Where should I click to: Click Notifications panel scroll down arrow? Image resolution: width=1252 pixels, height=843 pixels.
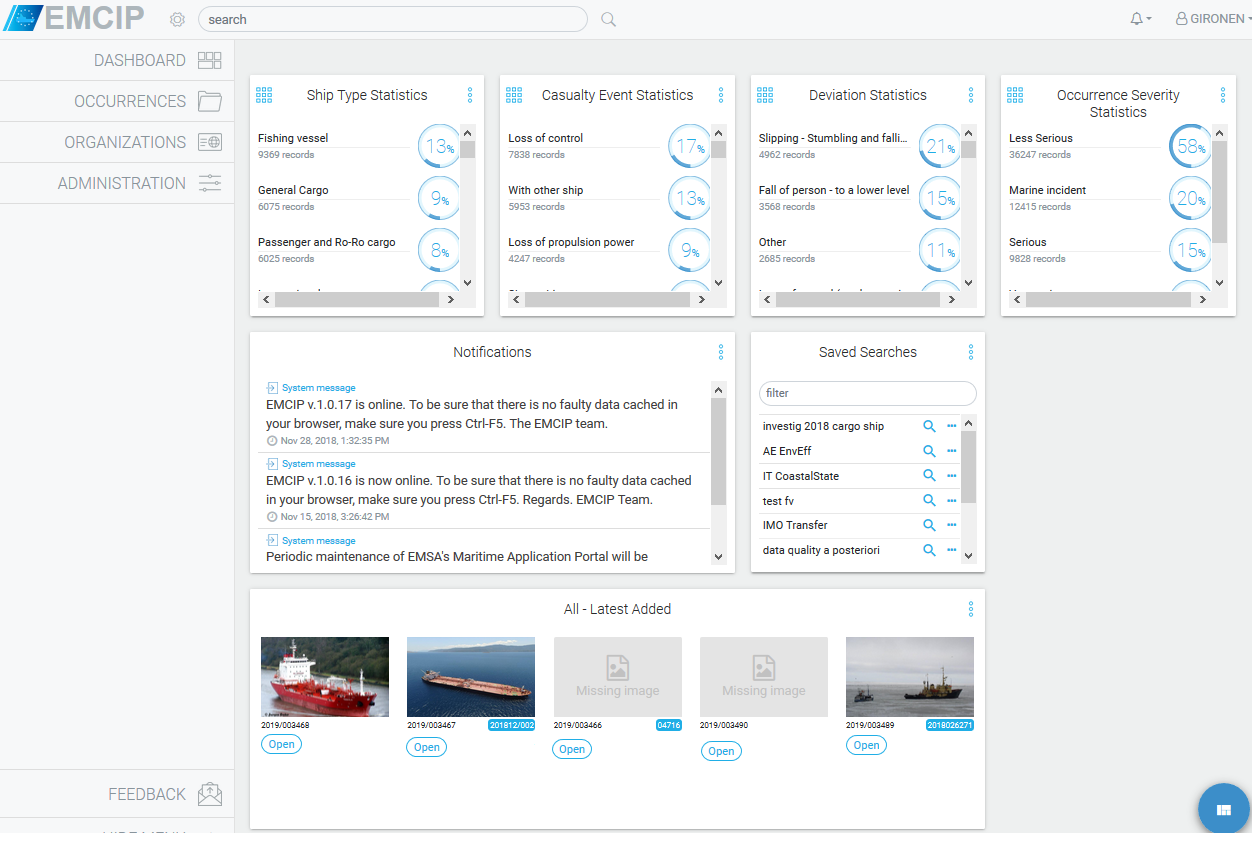click(718, 557)
